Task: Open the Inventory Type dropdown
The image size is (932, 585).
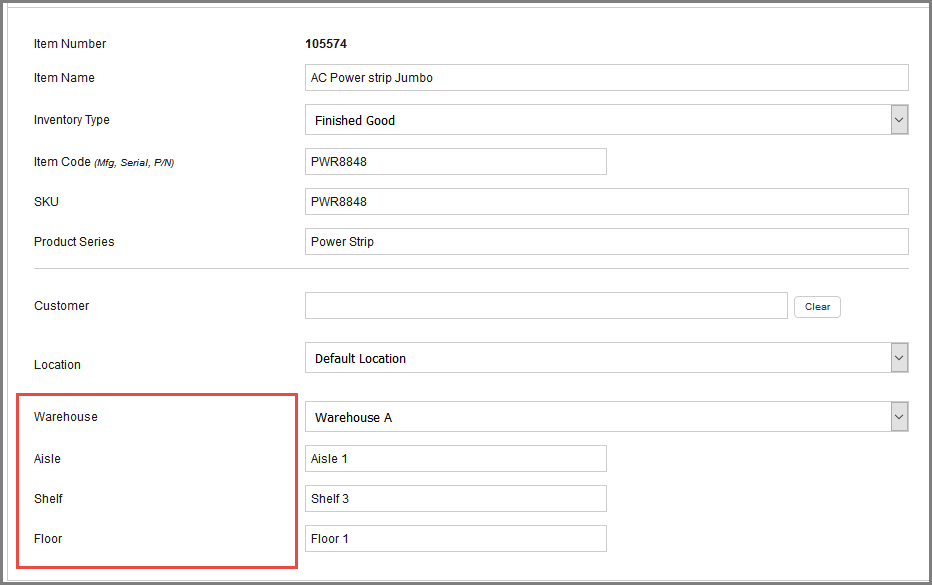Action: pyautogui.click(x=606, y=120)
